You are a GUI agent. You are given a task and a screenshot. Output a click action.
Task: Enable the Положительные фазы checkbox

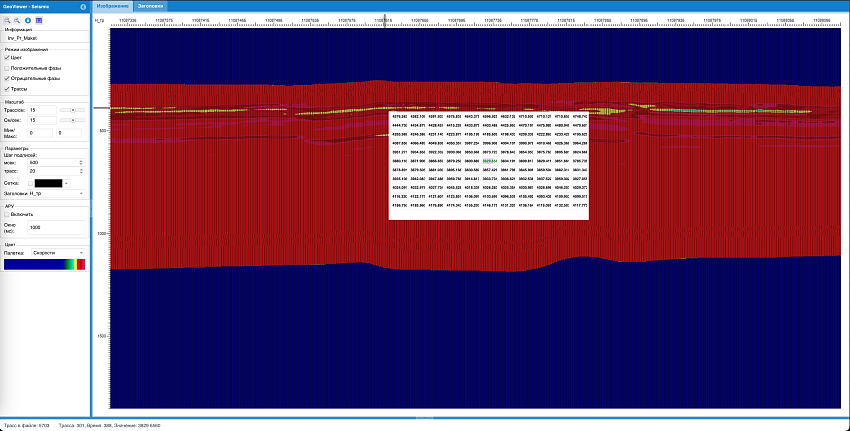click(8, 68)
